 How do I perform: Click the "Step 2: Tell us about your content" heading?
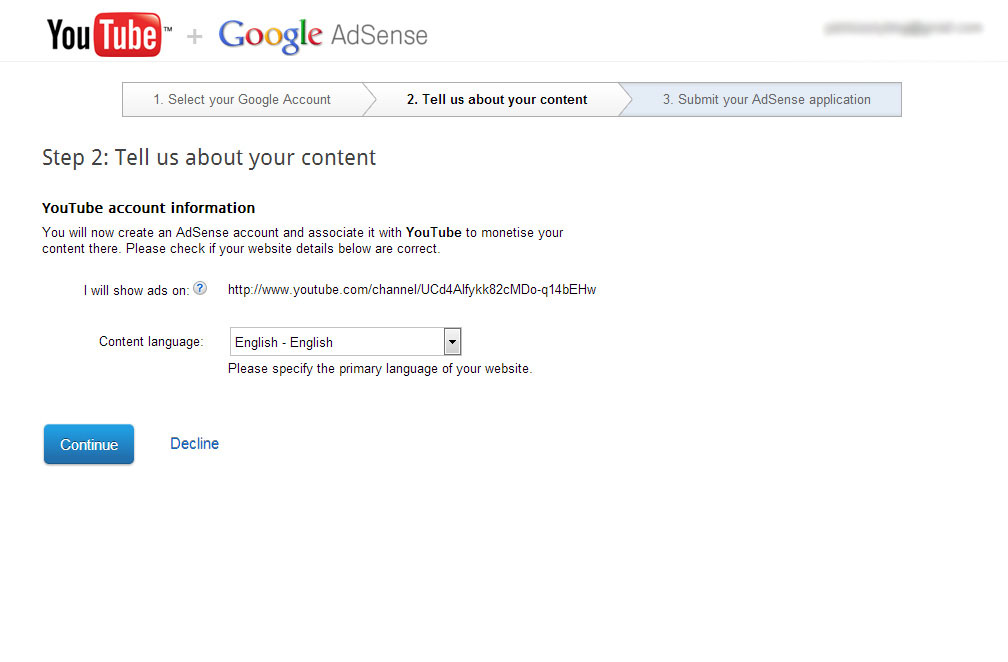209,158
